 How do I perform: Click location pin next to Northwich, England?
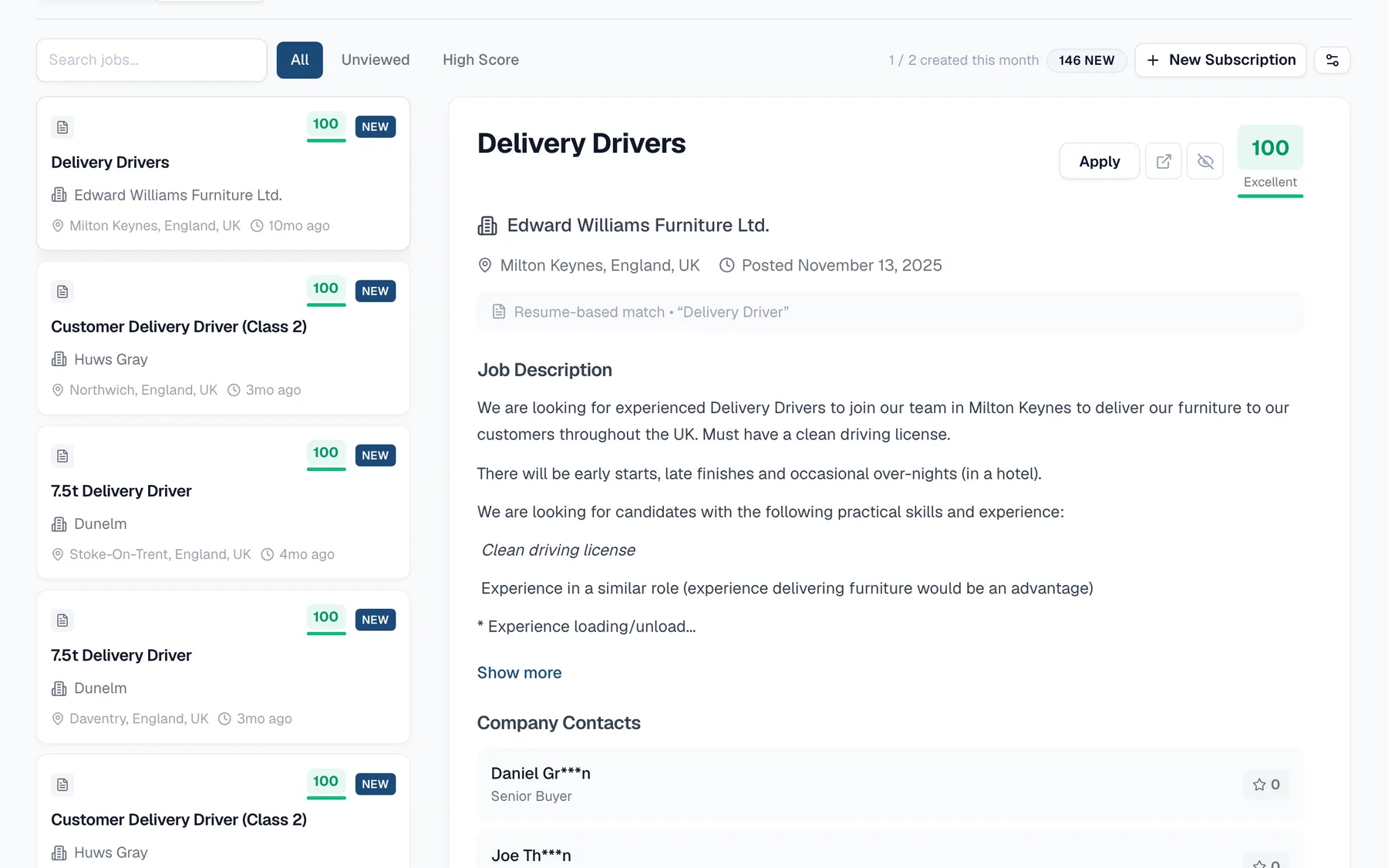(x=58, y=390)
